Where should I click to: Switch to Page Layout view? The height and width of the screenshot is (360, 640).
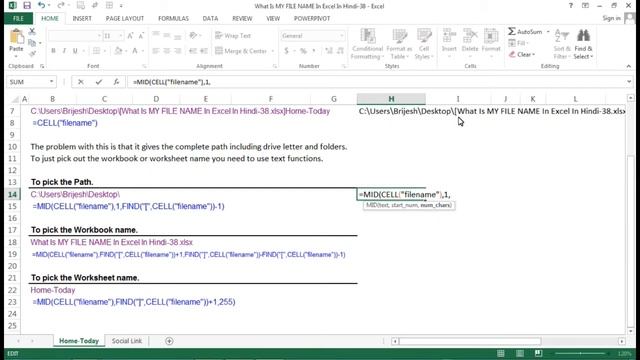520,353
